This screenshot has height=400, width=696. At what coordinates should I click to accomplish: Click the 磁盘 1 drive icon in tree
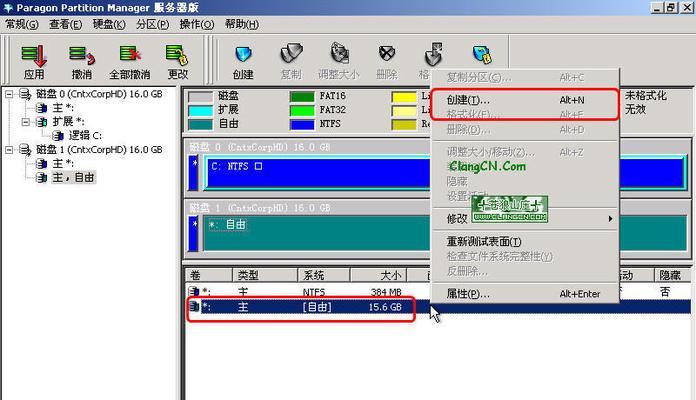click(25, 150)
